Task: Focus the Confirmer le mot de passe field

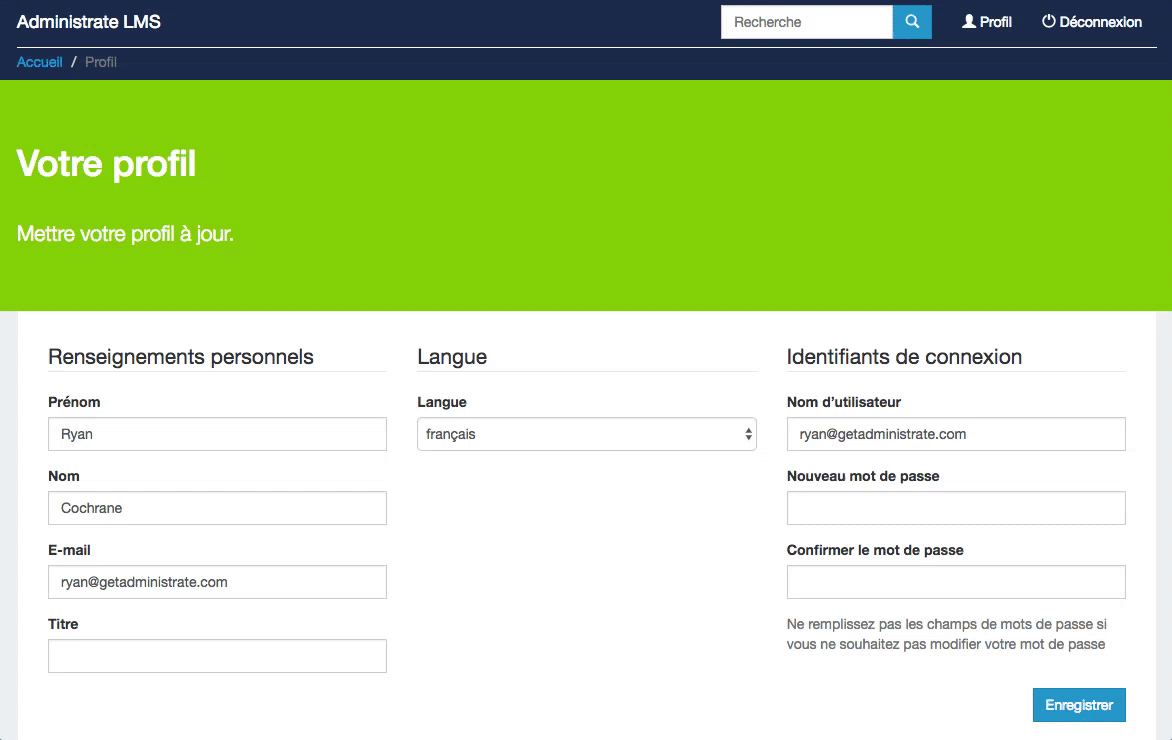Action: tap(956, 582)
